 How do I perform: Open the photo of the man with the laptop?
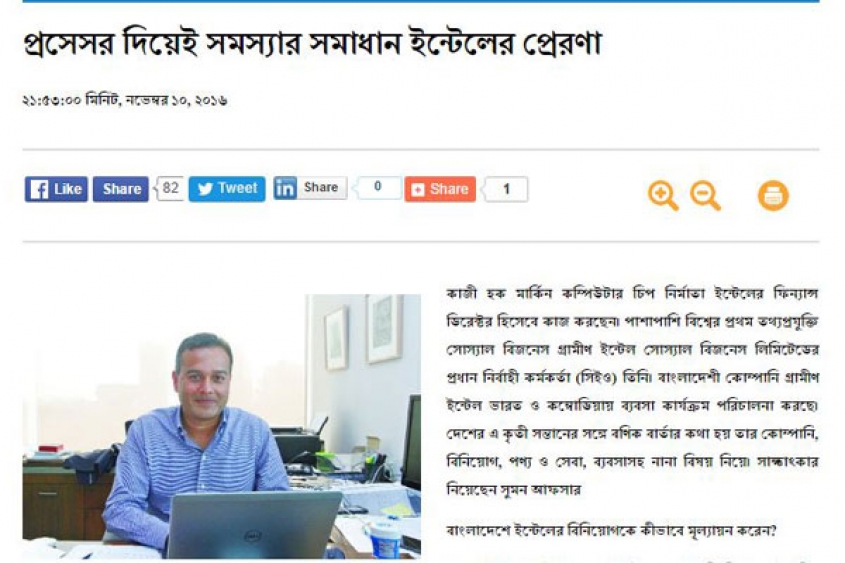click(x=221, y=426)
